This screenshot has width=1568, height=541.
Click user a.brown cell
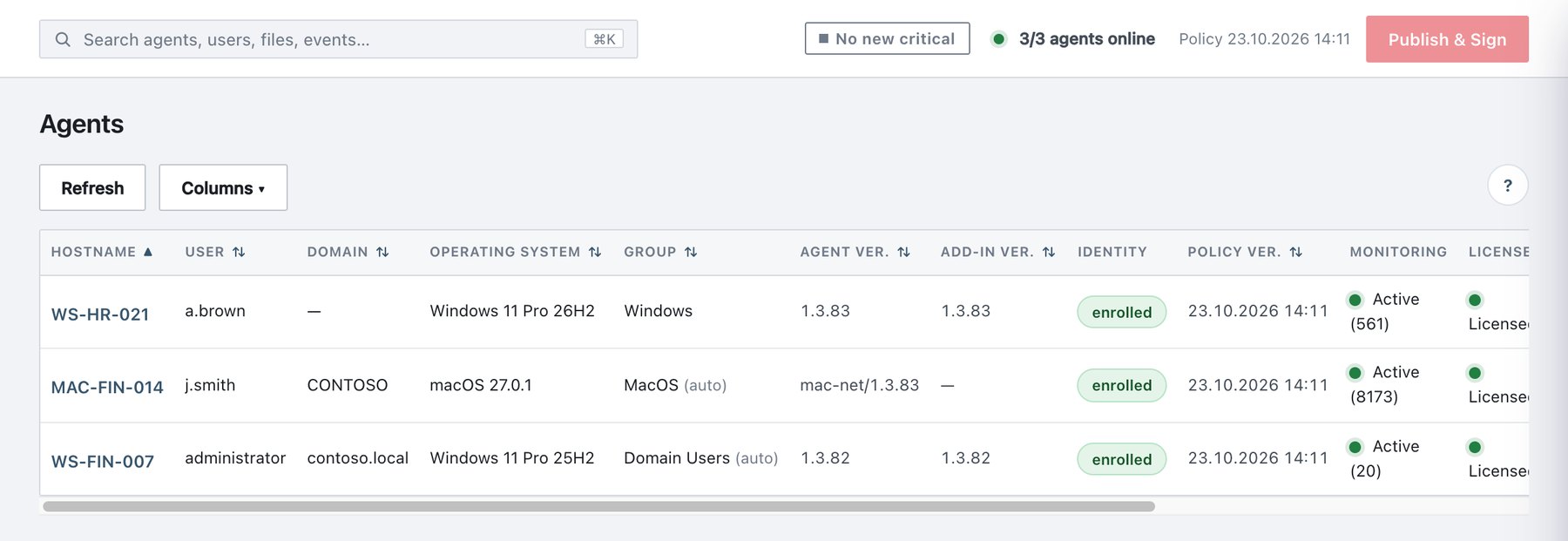pos(215,311)
